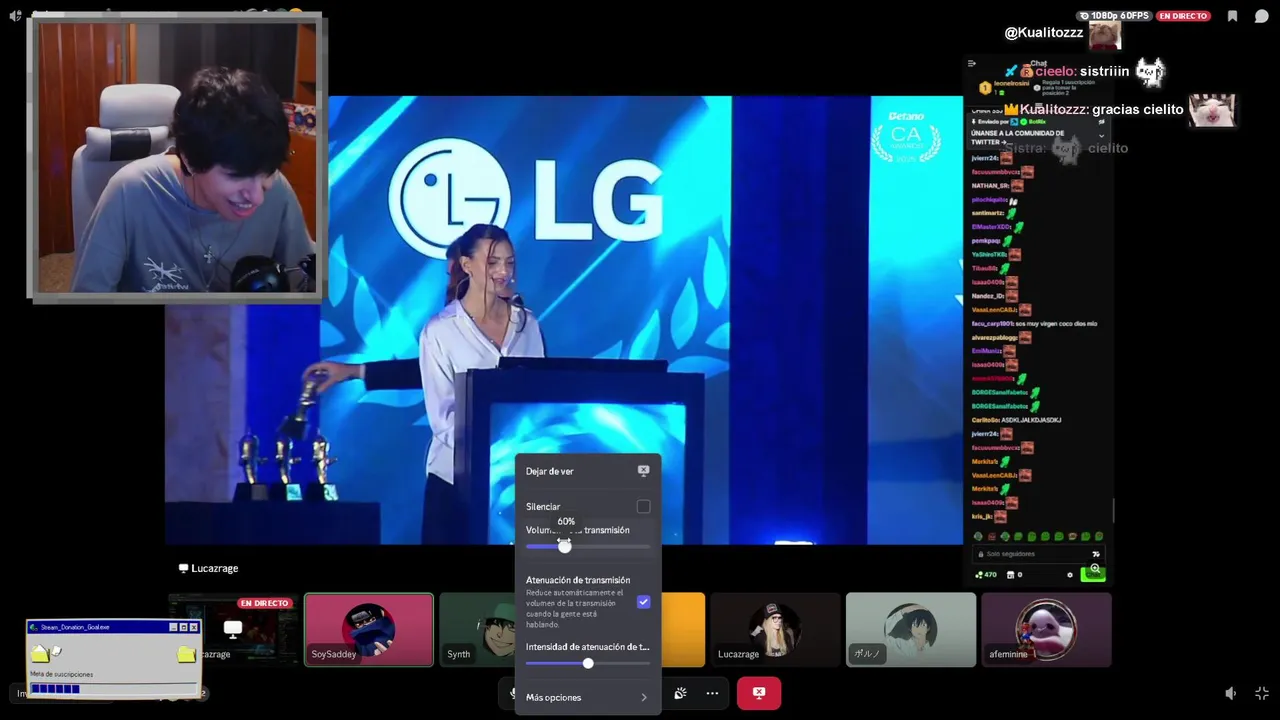Image resolution: width=1280 pixels, height=720 pixels.
Task: Select Dejar de ver menu entry
Action: 588,471
